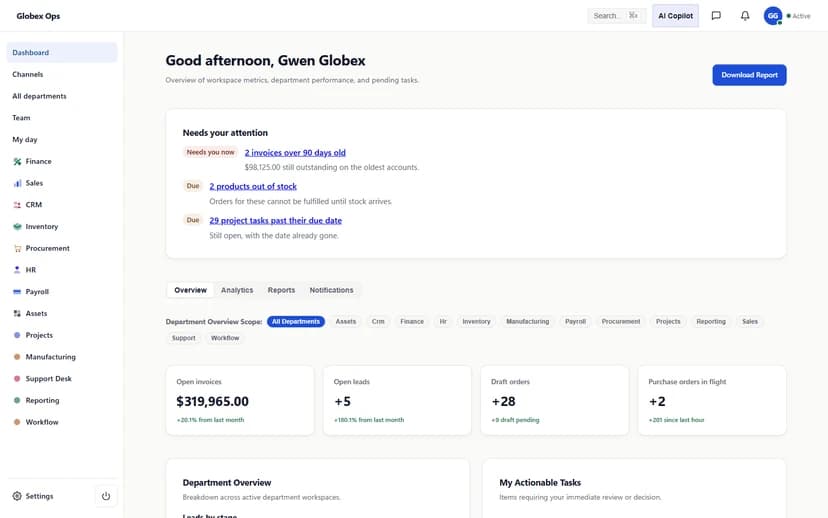The width and height of the screenshot is (828, 518).
Task: Click the Inventory box icon
Action: [x=17, y=227]
